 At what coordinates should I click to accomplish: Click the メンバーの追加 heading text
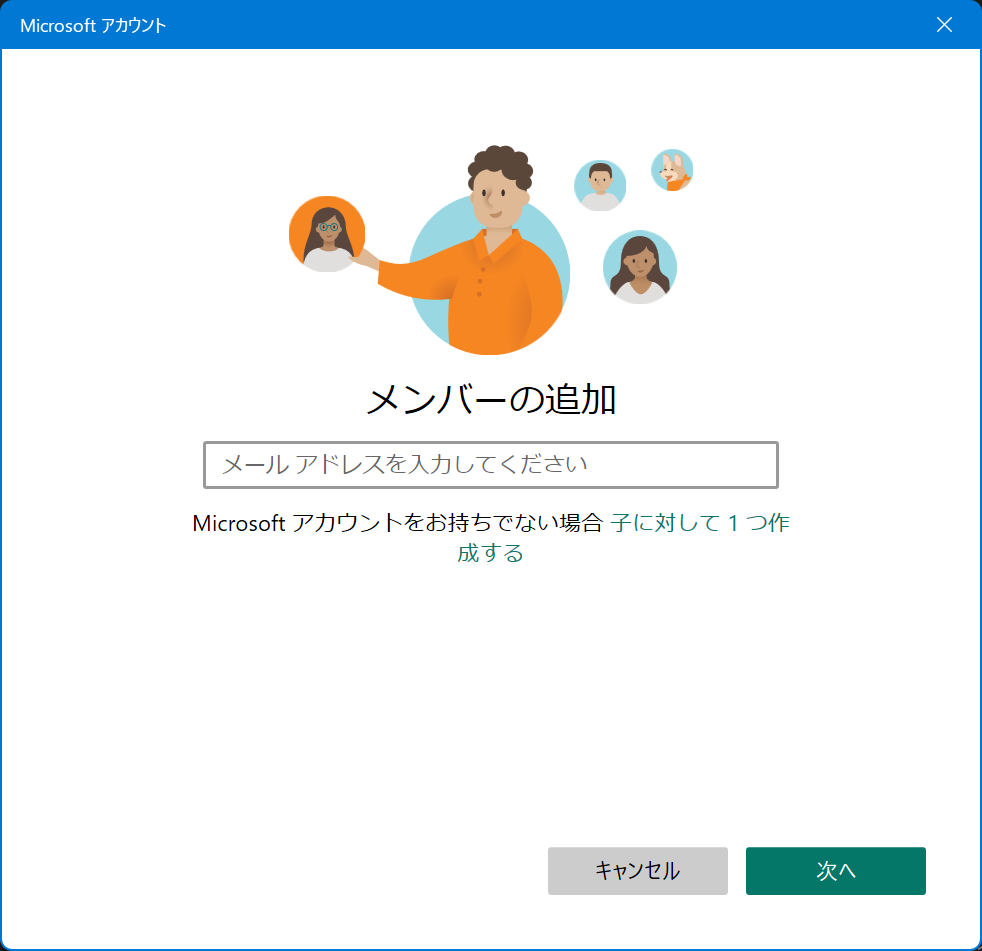[491, 399]
